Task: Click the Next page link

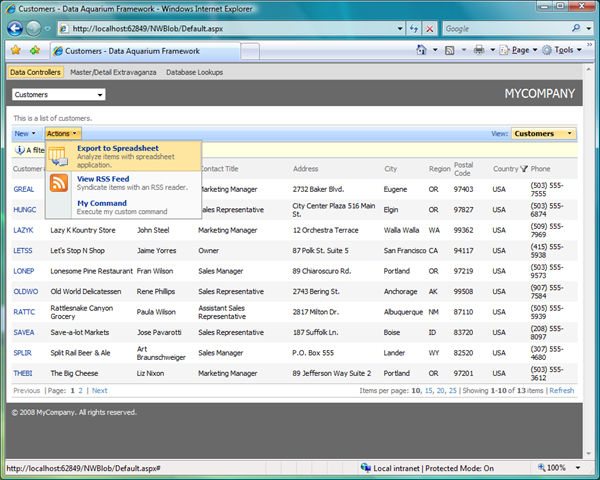Action: 99,391
